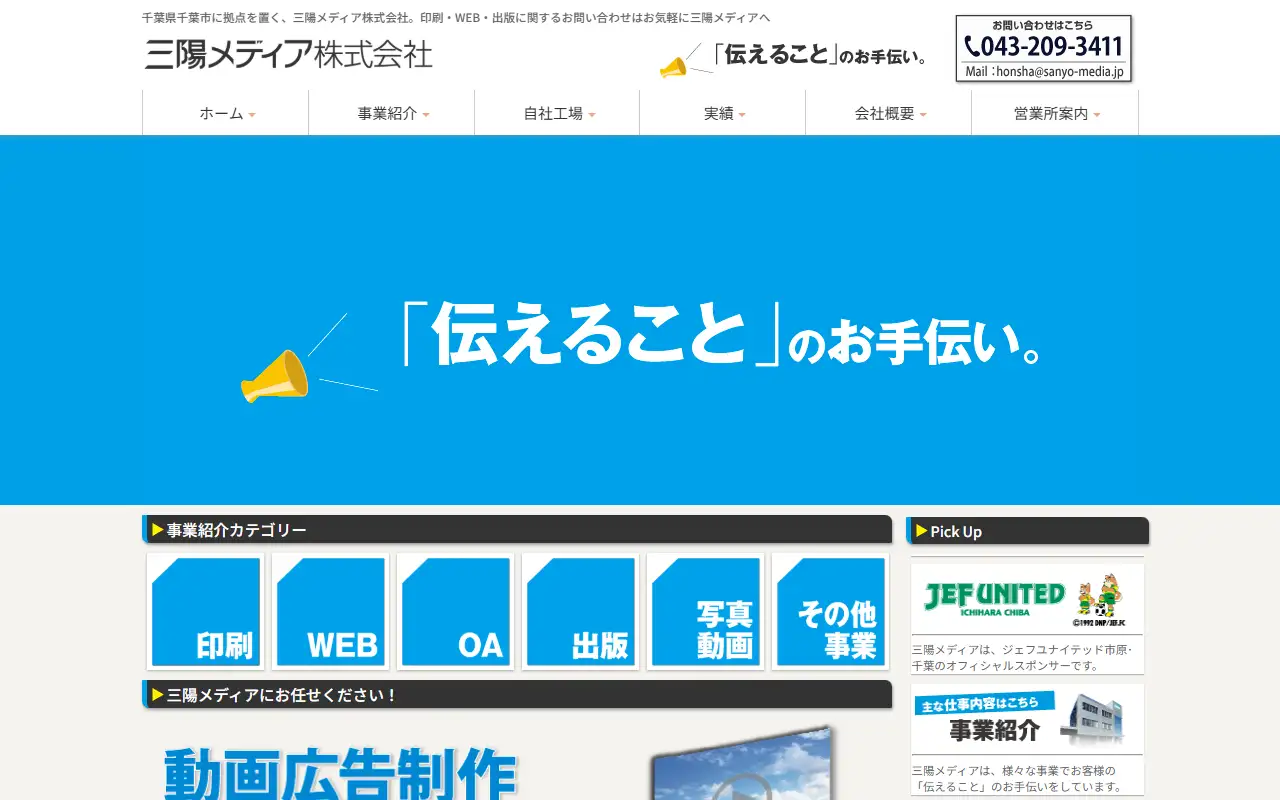Go to the ホーム navigation item
Viewport: 1280px width, 800px height.
pos(225,113)
